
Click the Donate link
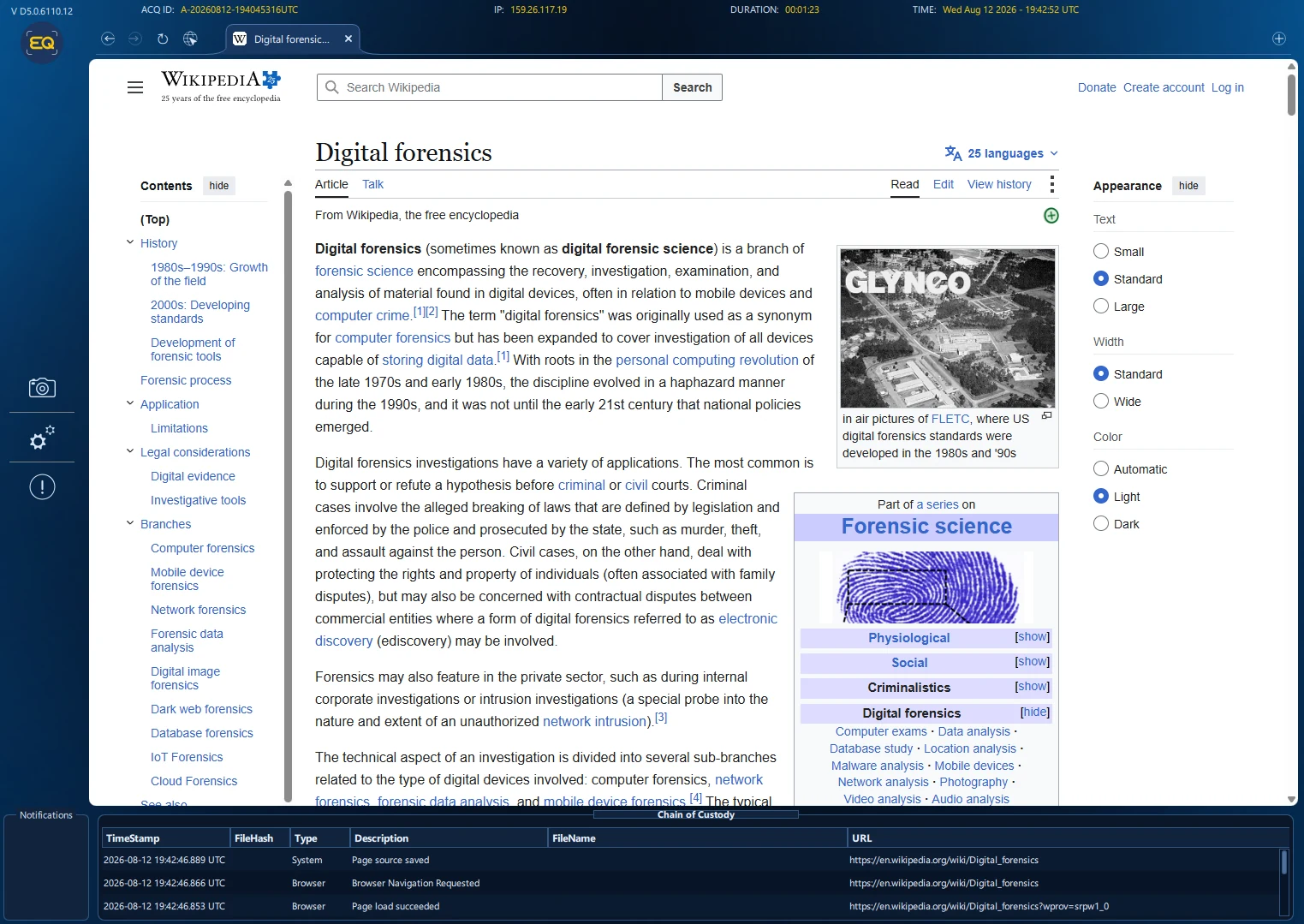1097,87
